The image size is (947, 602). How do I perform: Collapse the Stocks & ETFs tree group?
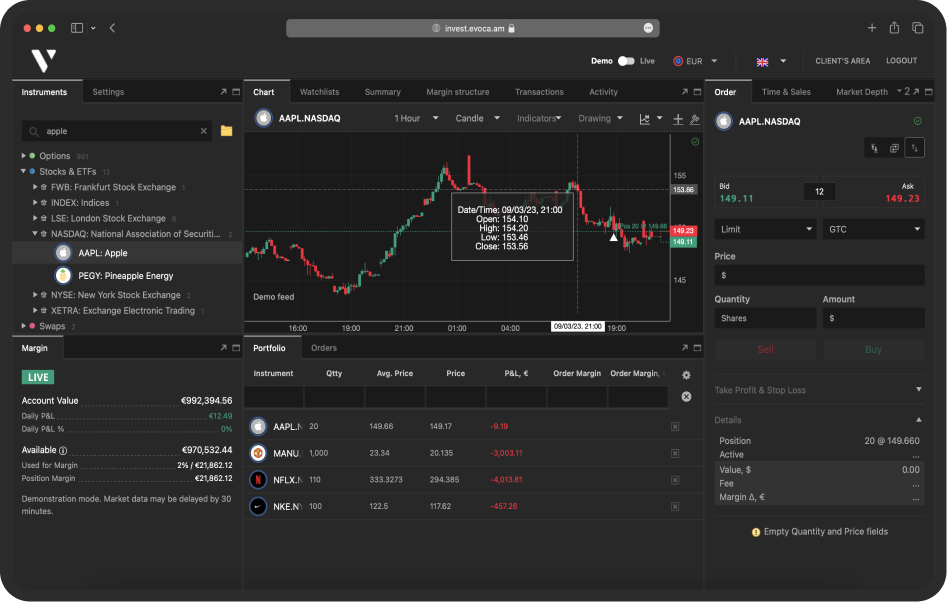tap(24, 172)
